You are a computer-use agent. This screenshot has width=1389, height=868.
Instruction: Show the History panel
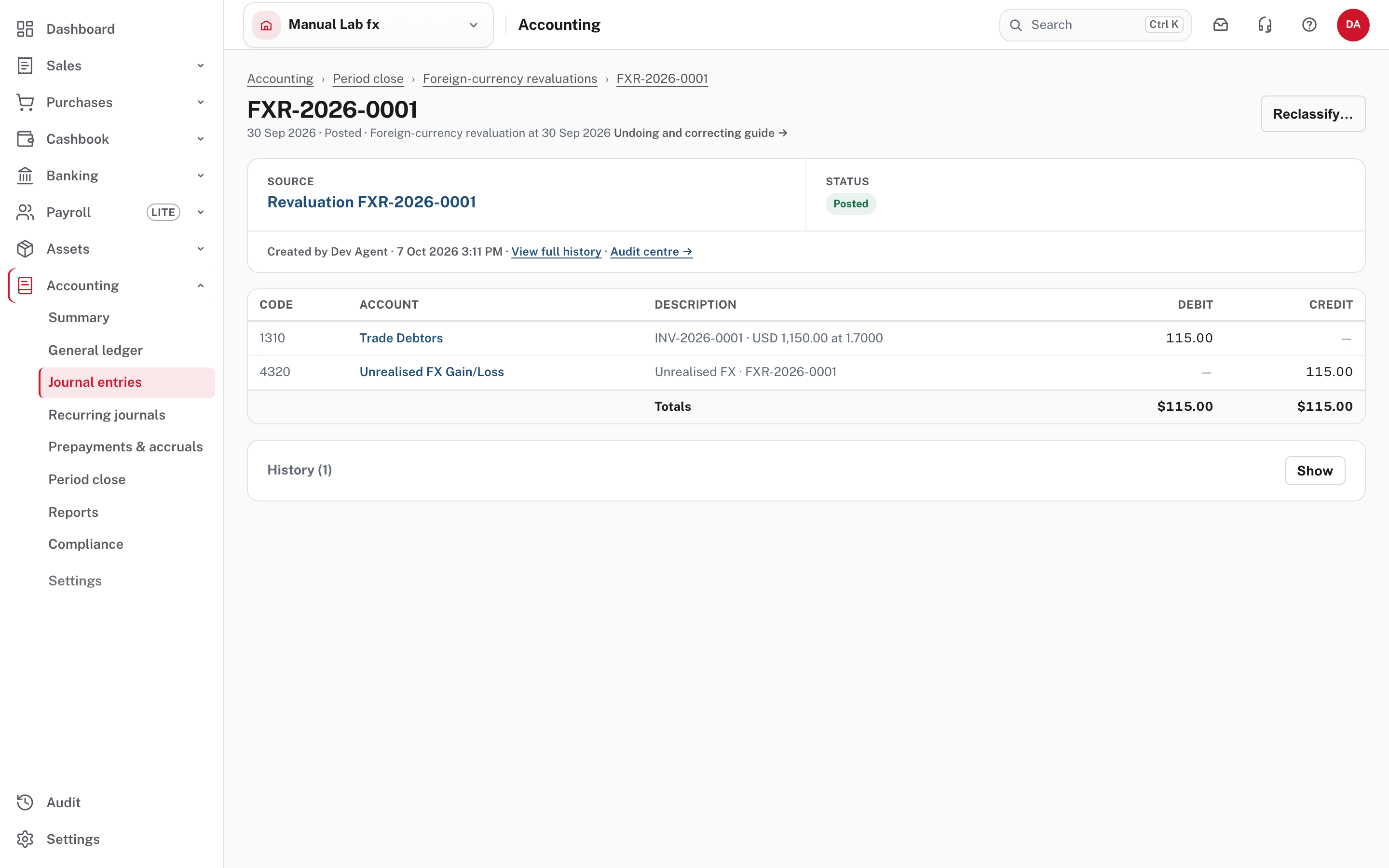1314,471
